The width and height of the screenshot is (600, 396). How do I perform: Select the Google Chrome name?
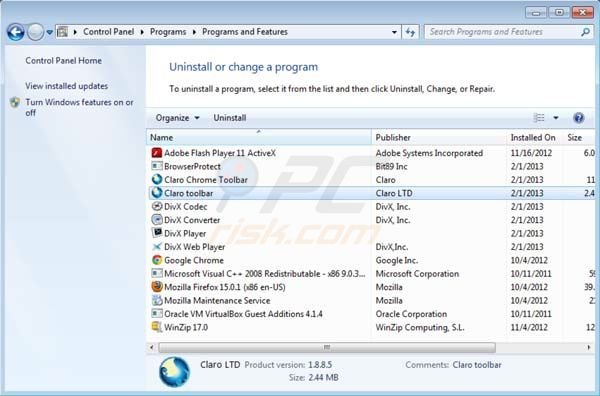pyautogui.click(x=194, y=260)
